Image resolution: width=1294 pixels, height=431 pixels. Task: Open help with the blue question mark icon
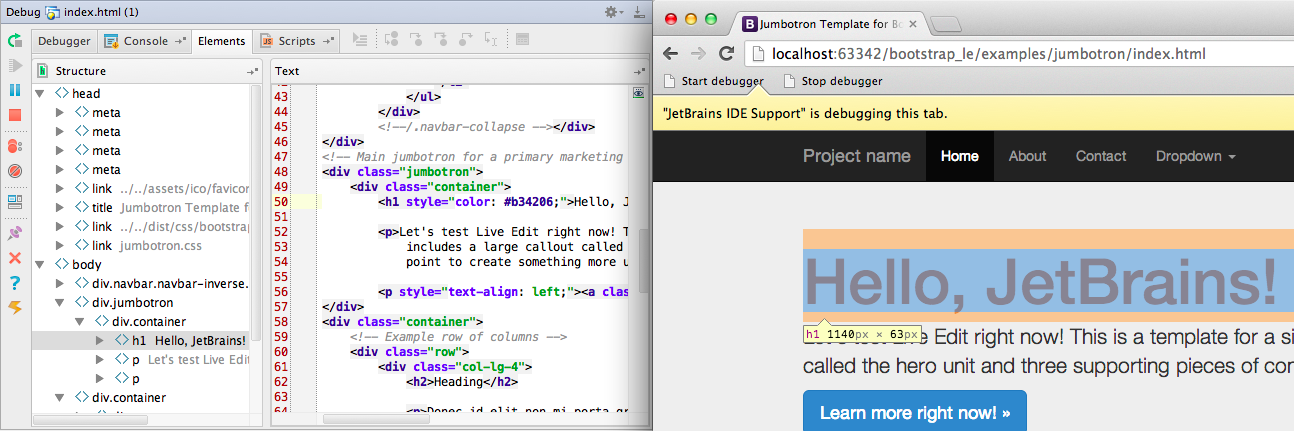pyautogui.click(x=15, y=283)
